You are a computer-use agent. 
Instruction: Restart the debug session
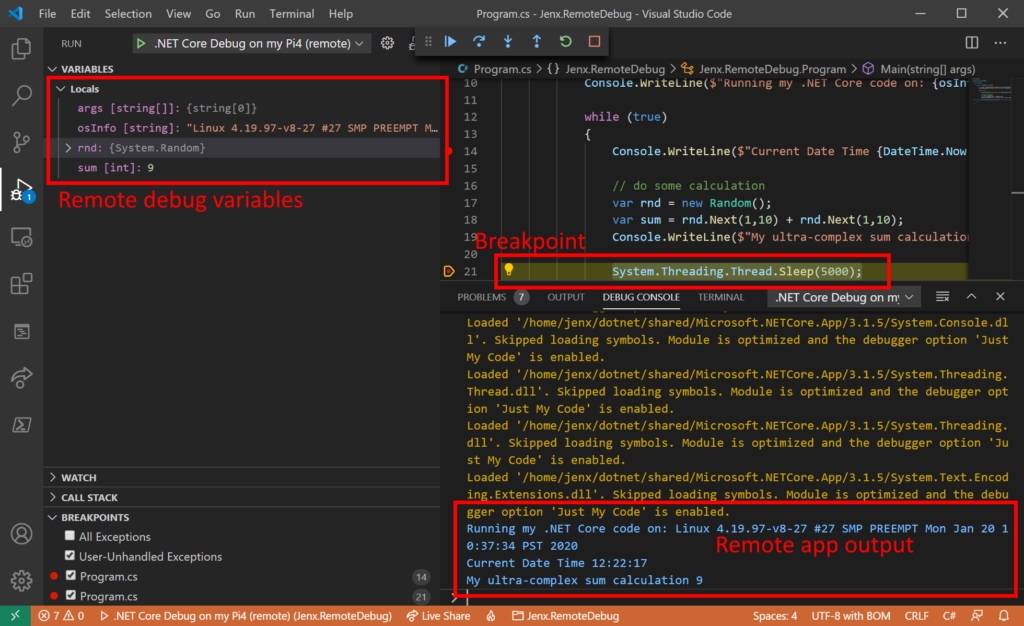[x=566, y=42]
